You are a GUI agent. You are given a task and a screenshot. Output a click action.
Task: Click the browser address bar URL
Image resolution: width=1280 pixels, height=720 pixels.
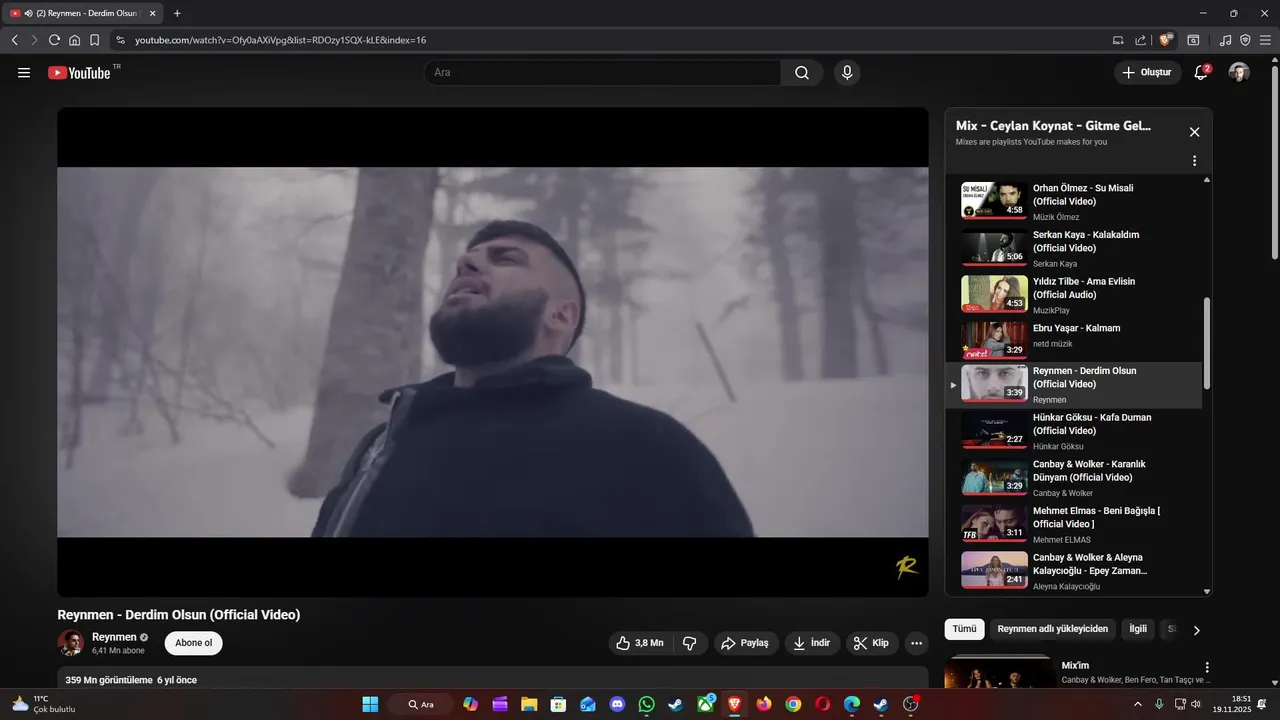[280, 40]
